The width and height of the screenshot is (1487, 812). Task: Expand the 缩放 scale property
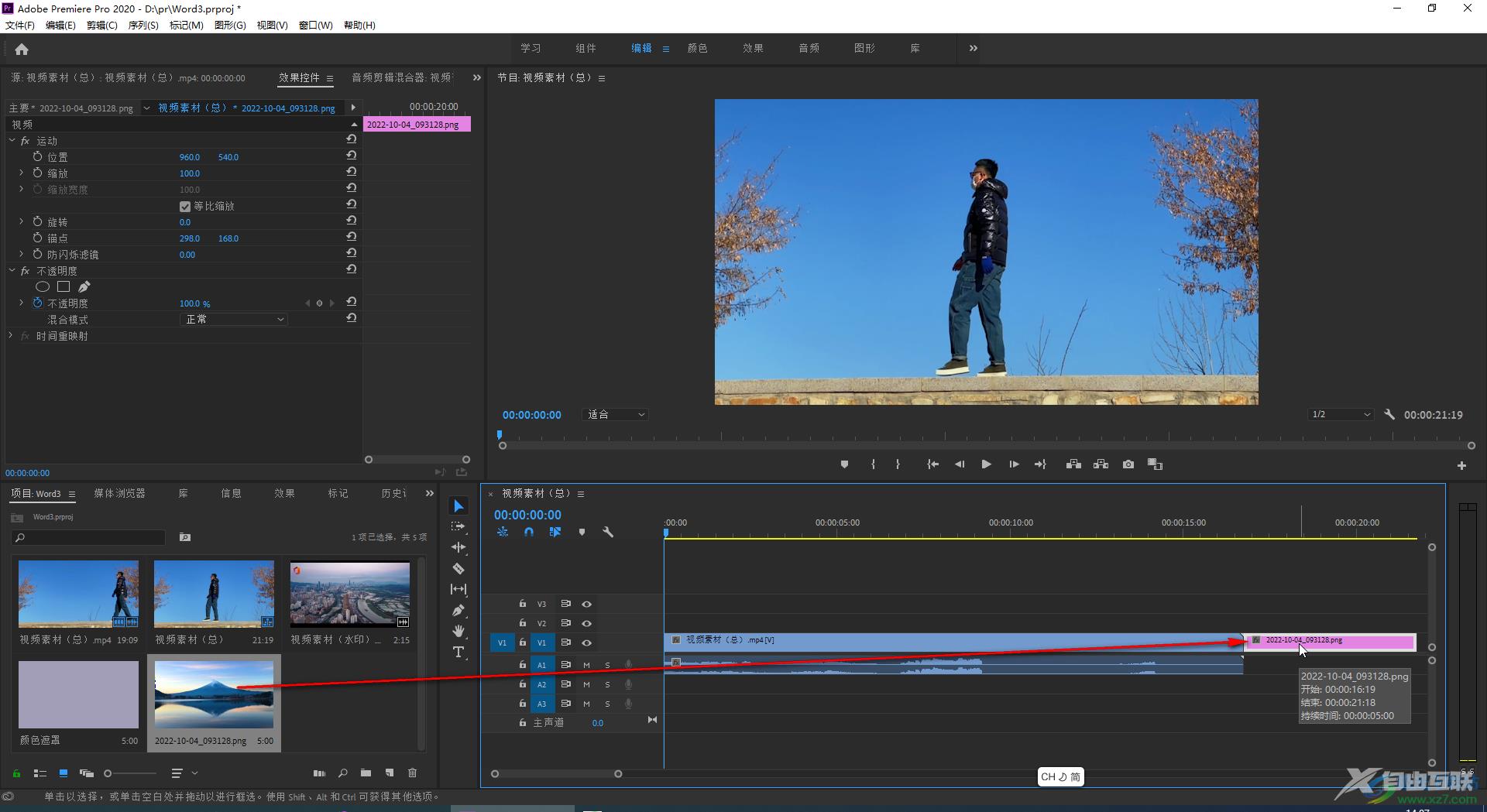click(21, 173)
